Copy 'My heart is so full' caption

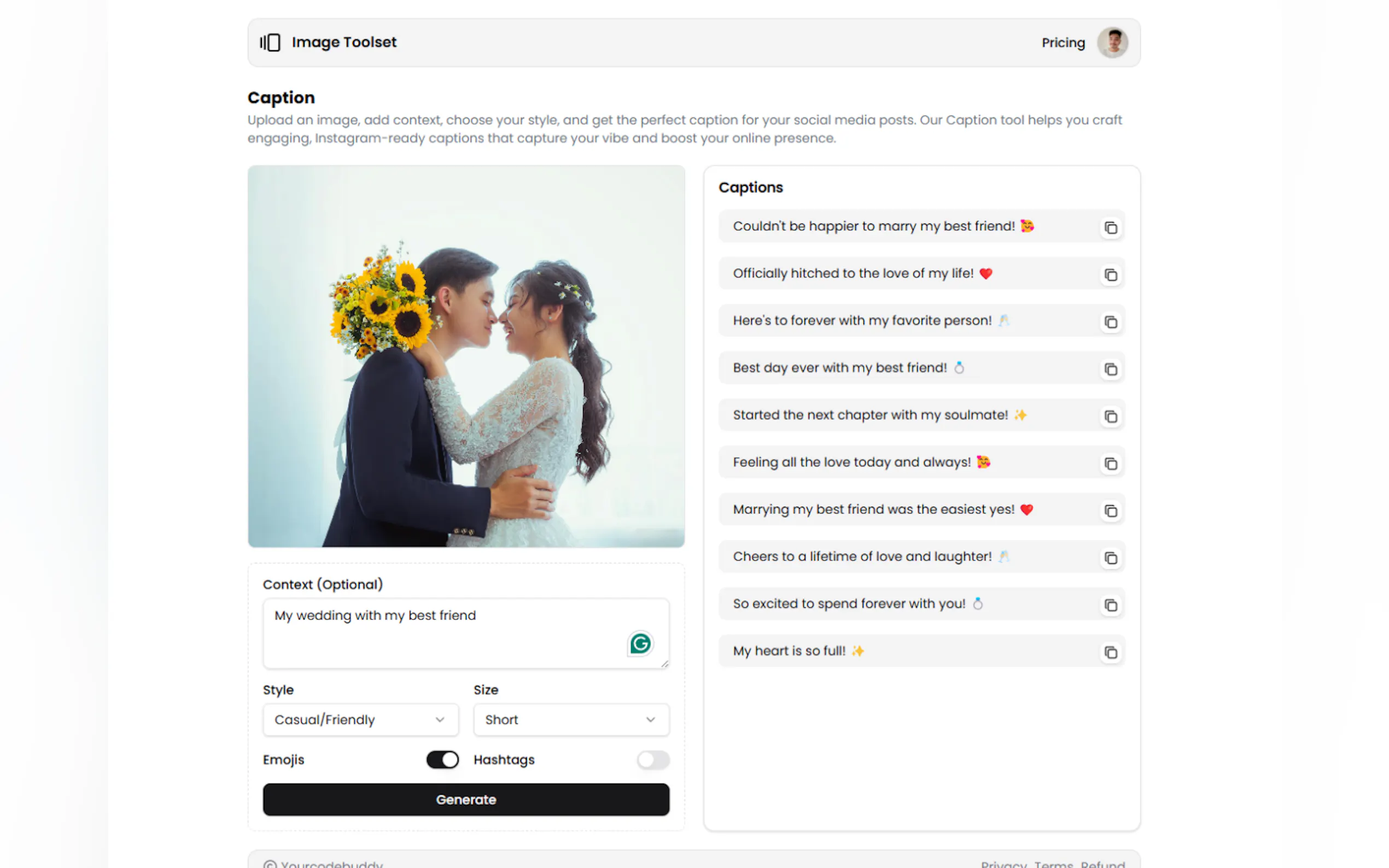[1110, 652]
